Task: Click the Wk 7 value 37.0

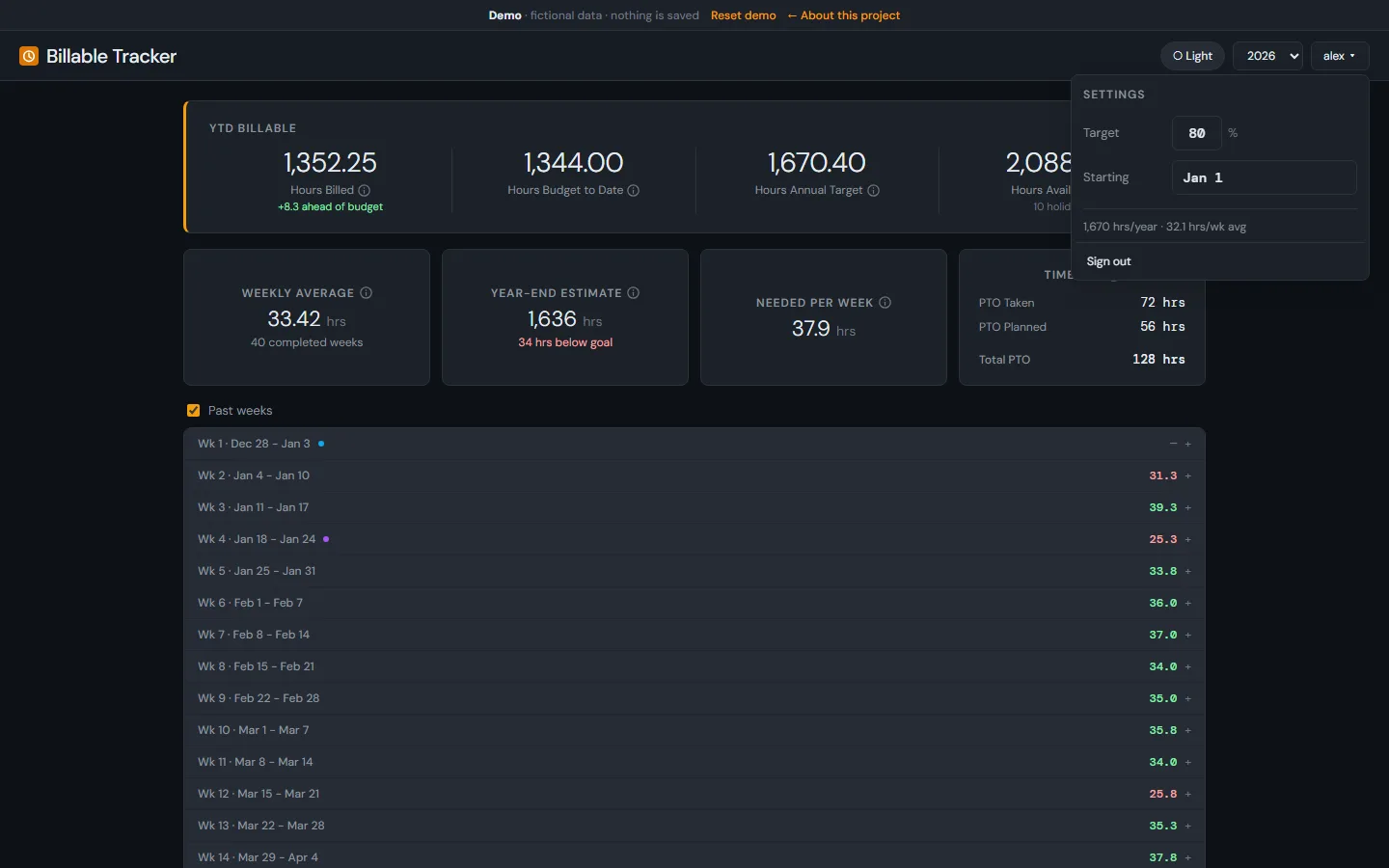Action: click(x=1163, y=635)
